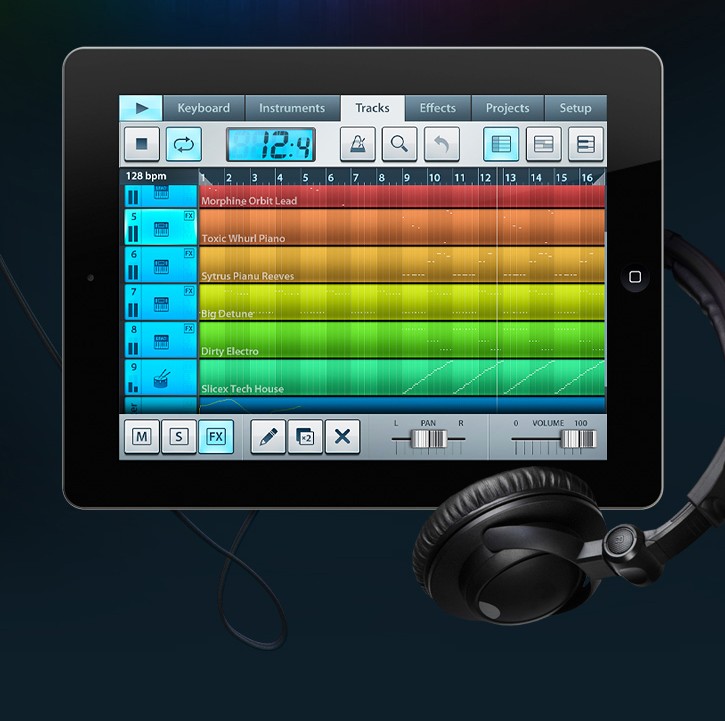Toggle loop playback mode
Screen dimensions: 725x721
pos(184,144)
